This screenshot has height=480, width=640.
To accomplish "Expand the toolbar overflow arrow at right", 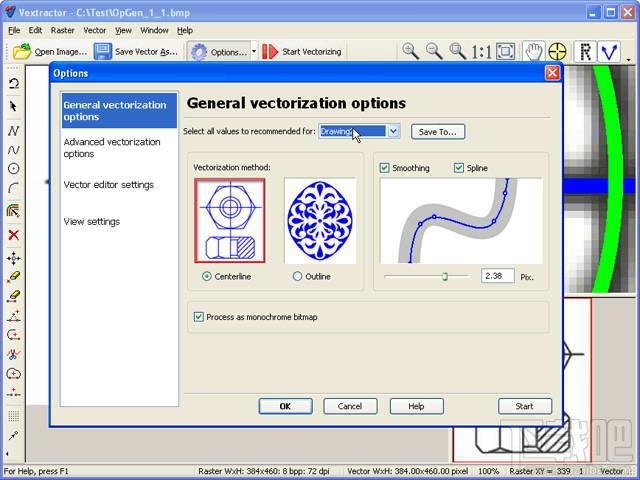I will click(x=629, y=60).
